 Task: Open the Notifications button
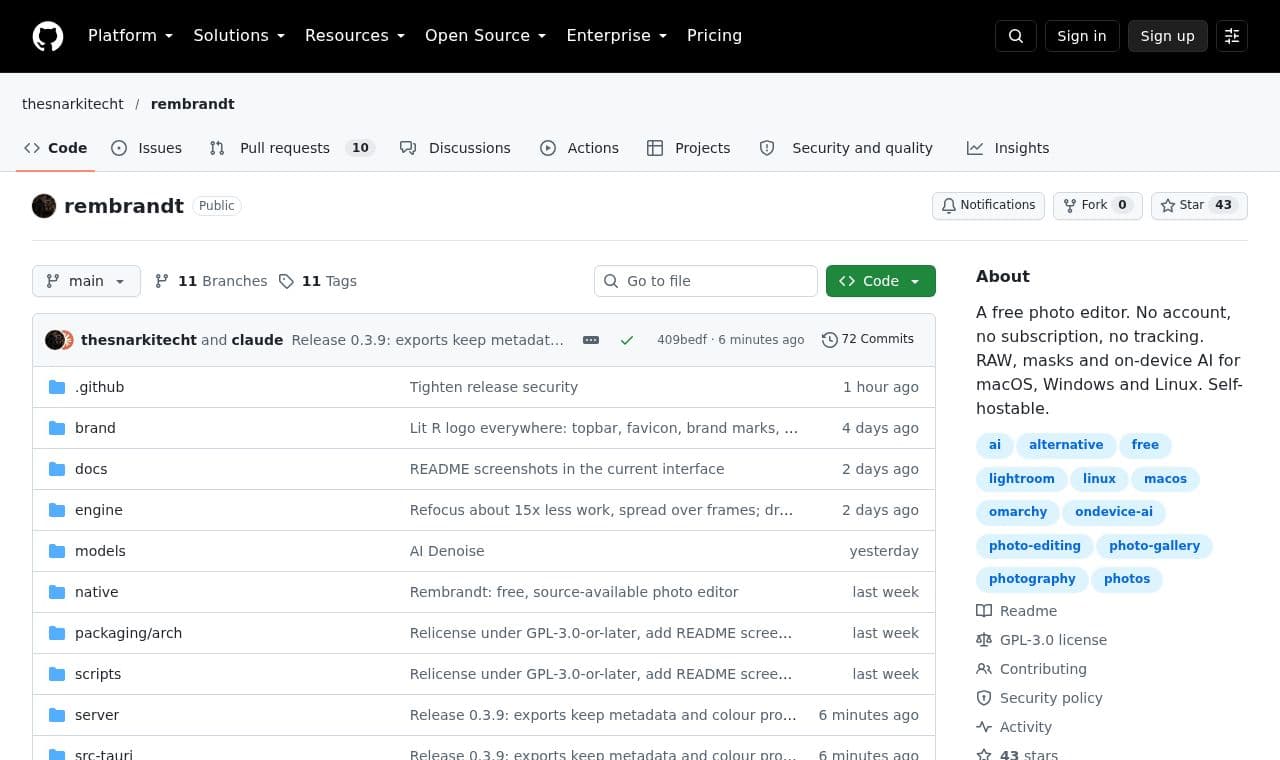(x=988, y=205)
